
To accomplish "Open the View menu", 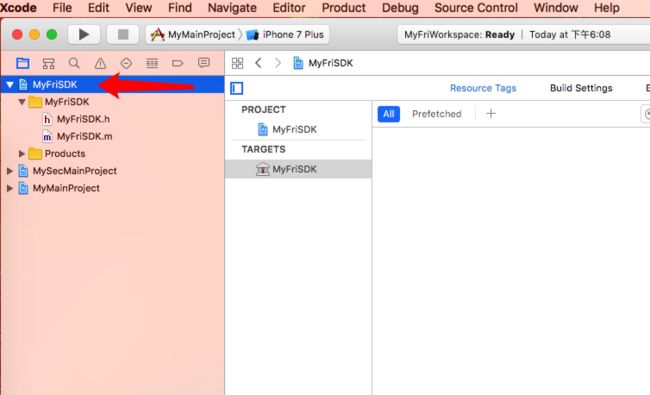I will (x=138, y=8).
